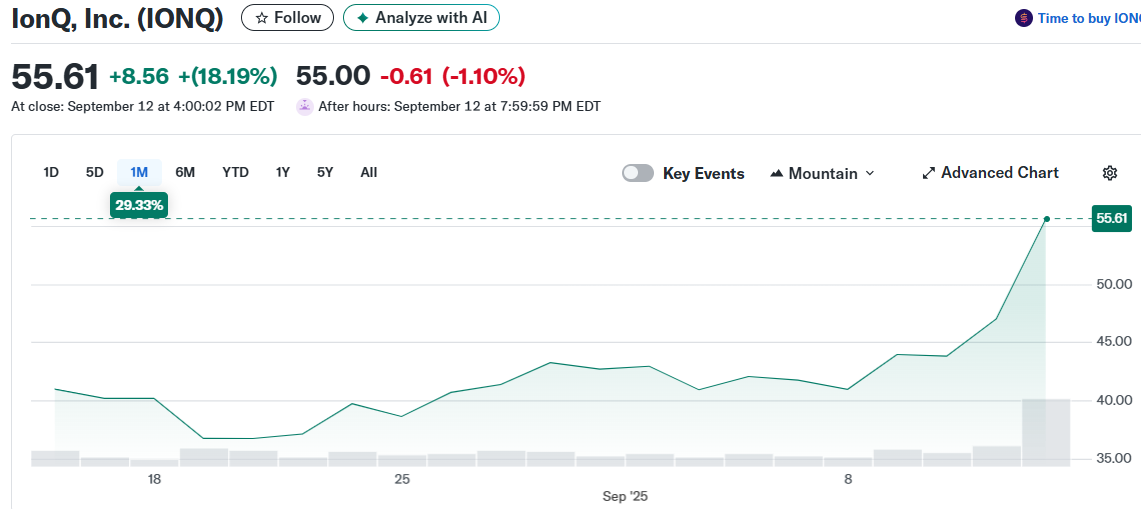Click the 18 date label on x-axis
The image size is (1141, 509).
[154, 479]
